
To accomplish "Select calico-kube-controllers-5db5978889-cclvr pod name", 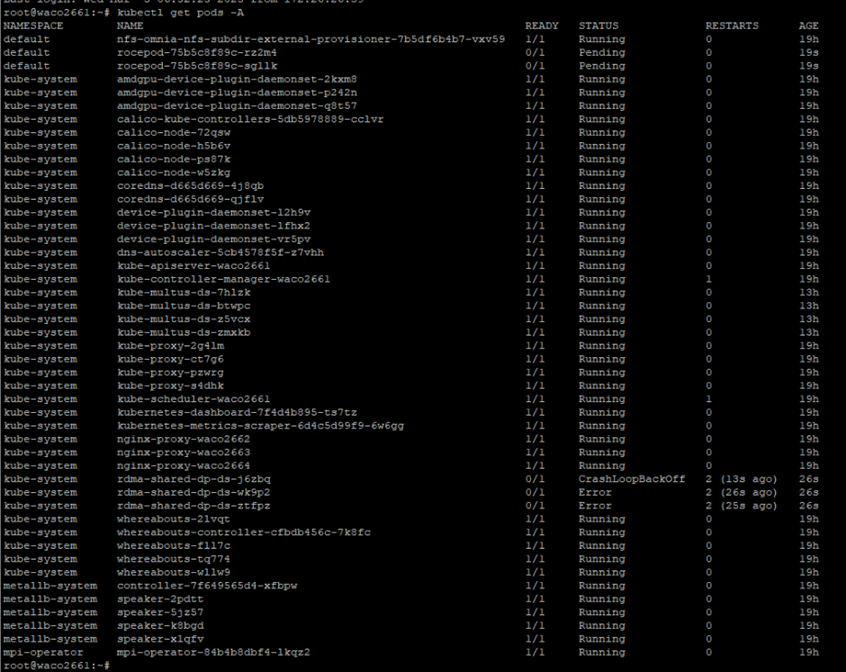I will click(250, 119).
